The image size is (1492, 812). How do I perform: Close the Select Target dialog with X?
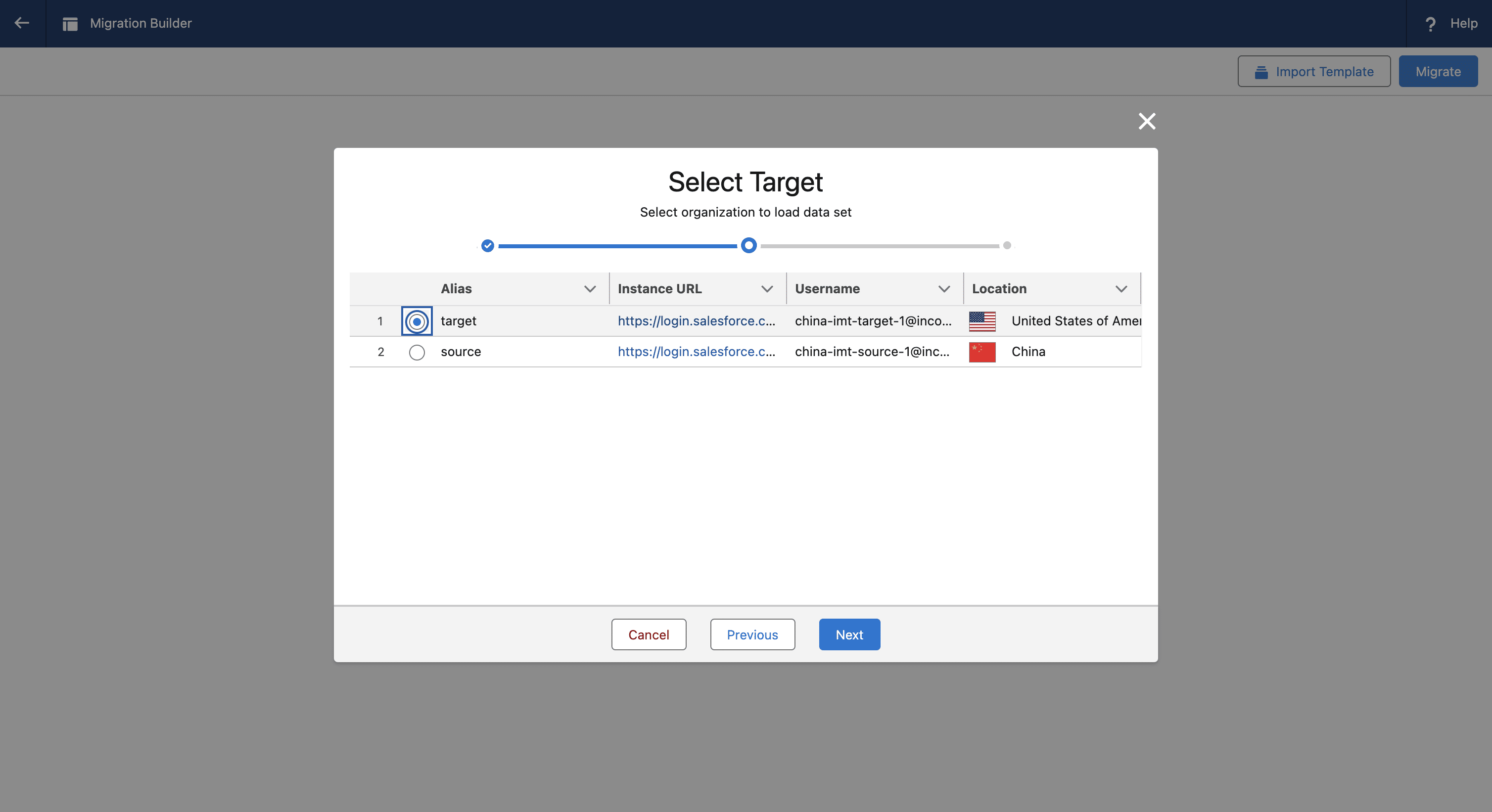tap(1146, 121)
